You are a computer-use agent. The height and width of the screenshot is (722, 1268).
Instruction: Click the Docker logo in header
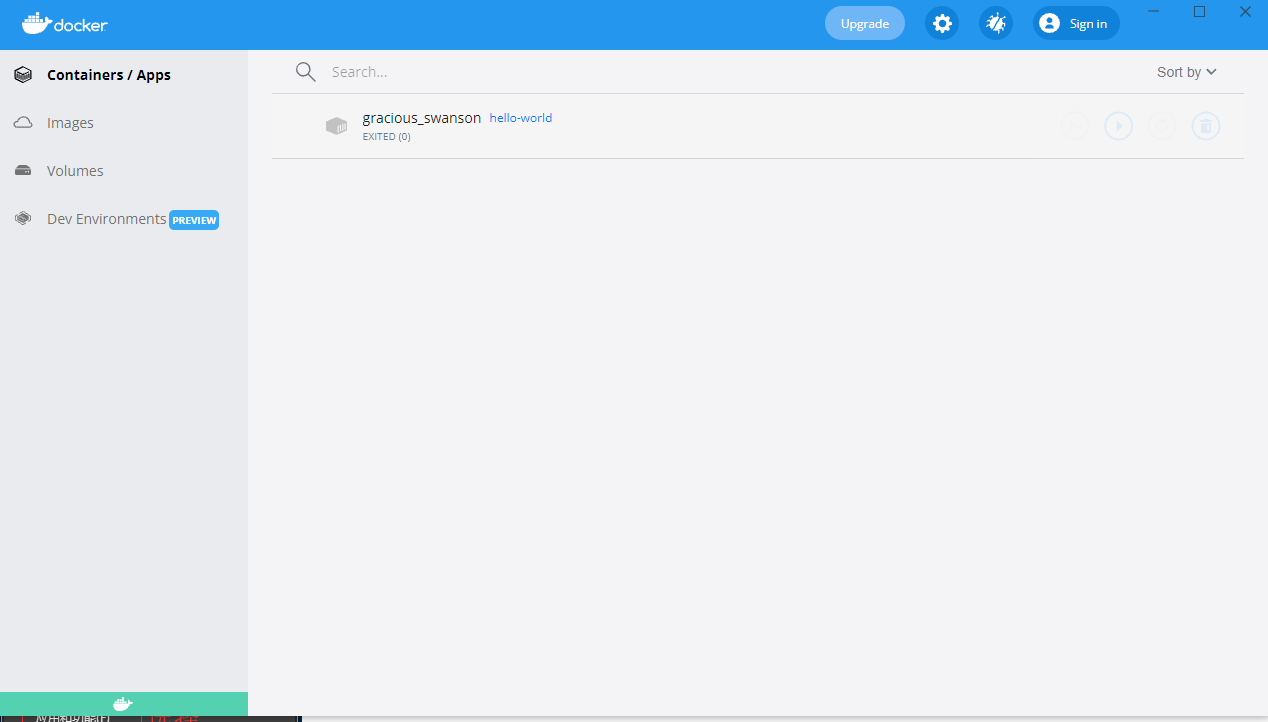[65, 23]
